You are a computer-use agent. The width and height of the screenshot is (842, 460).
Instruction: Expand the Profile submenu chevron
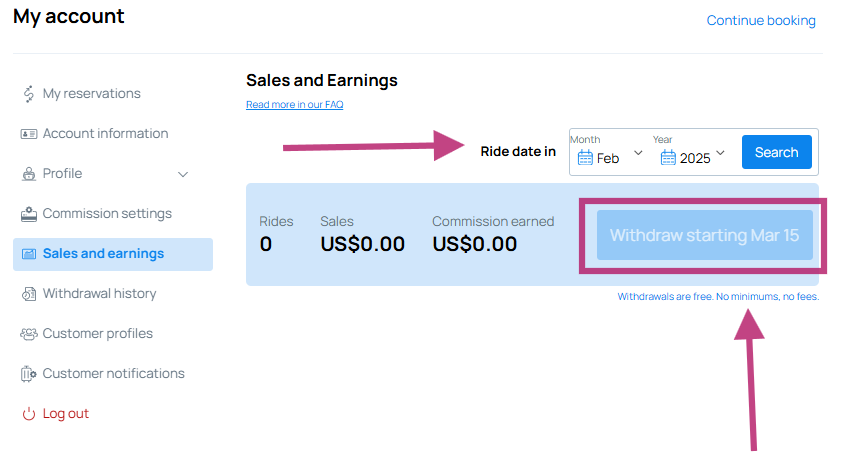point(183,174)
